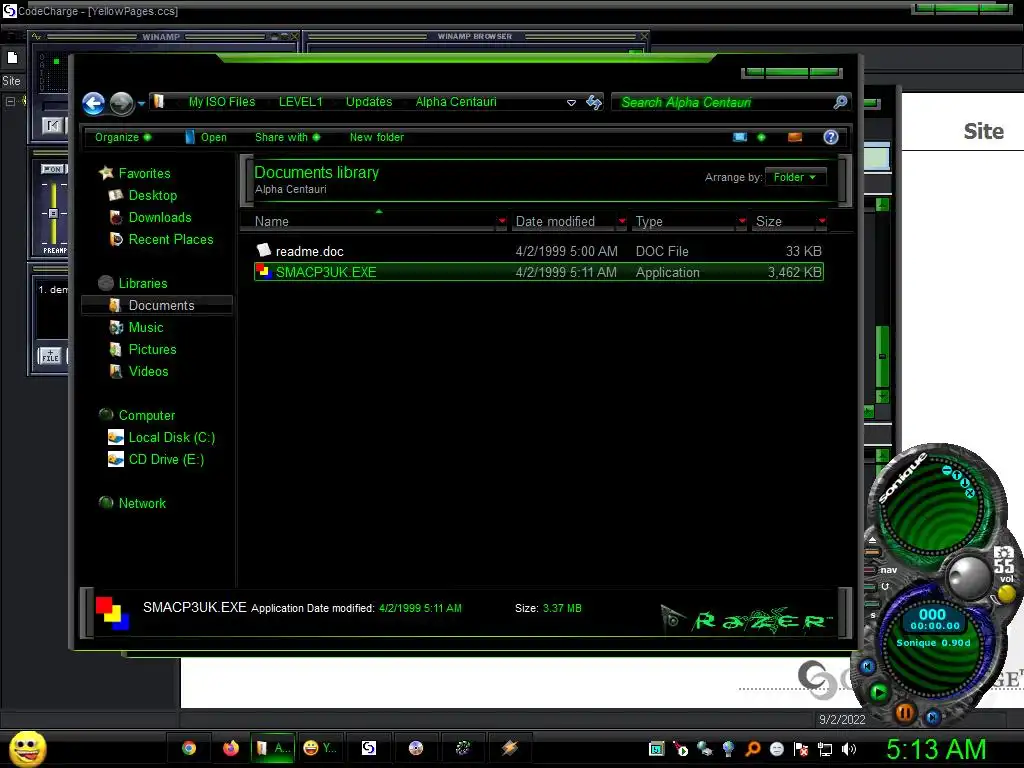Click the eject icon in Sonique
The image size is (1024, 768).
click(x=872, y=541)
